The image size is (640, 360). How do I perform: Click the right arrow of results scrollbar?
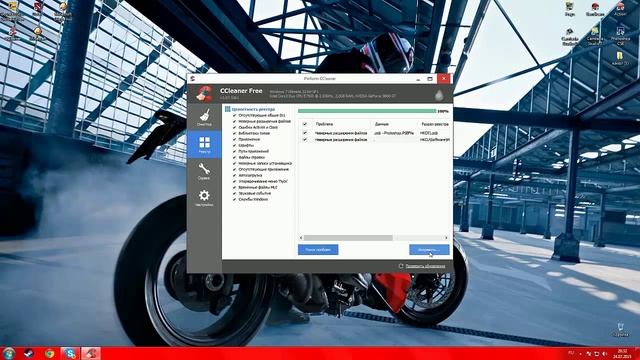(446, 238)
